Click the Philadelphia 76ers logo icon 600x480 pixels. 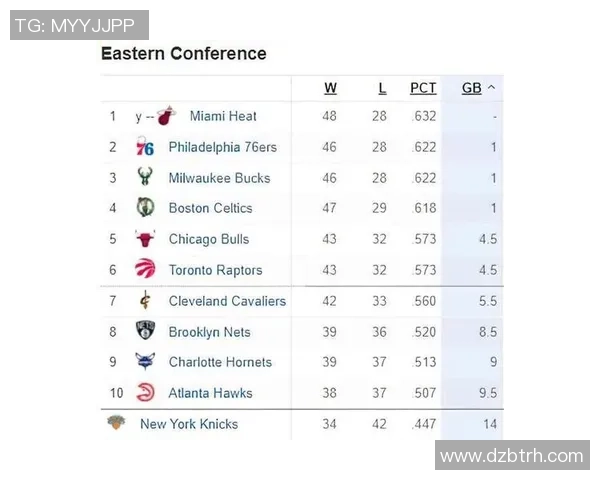145,147
